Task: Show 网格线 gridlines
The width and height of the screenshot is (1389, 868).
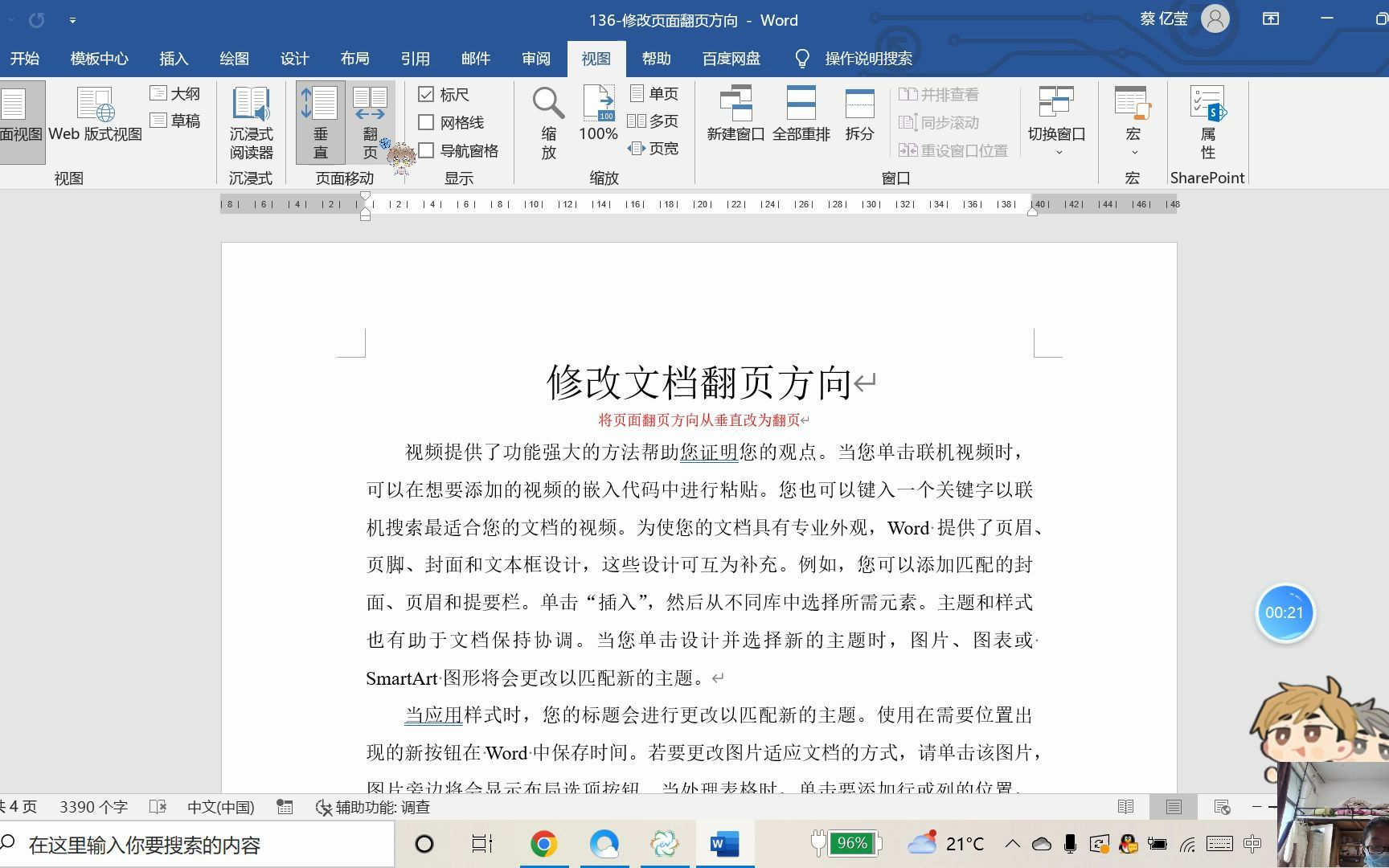Action: click(x=427, y=122)
